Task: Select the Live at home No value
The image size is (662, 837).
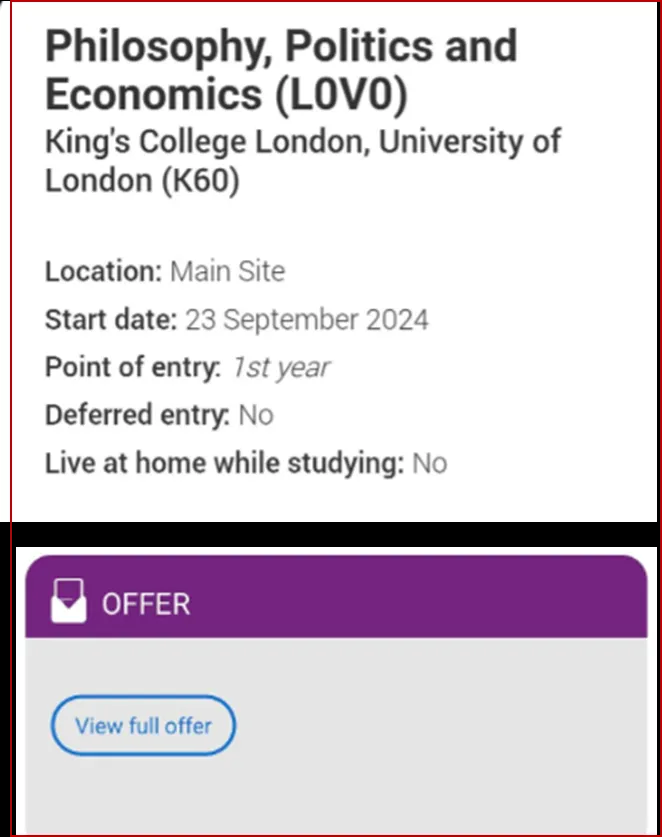Action: 430,463
